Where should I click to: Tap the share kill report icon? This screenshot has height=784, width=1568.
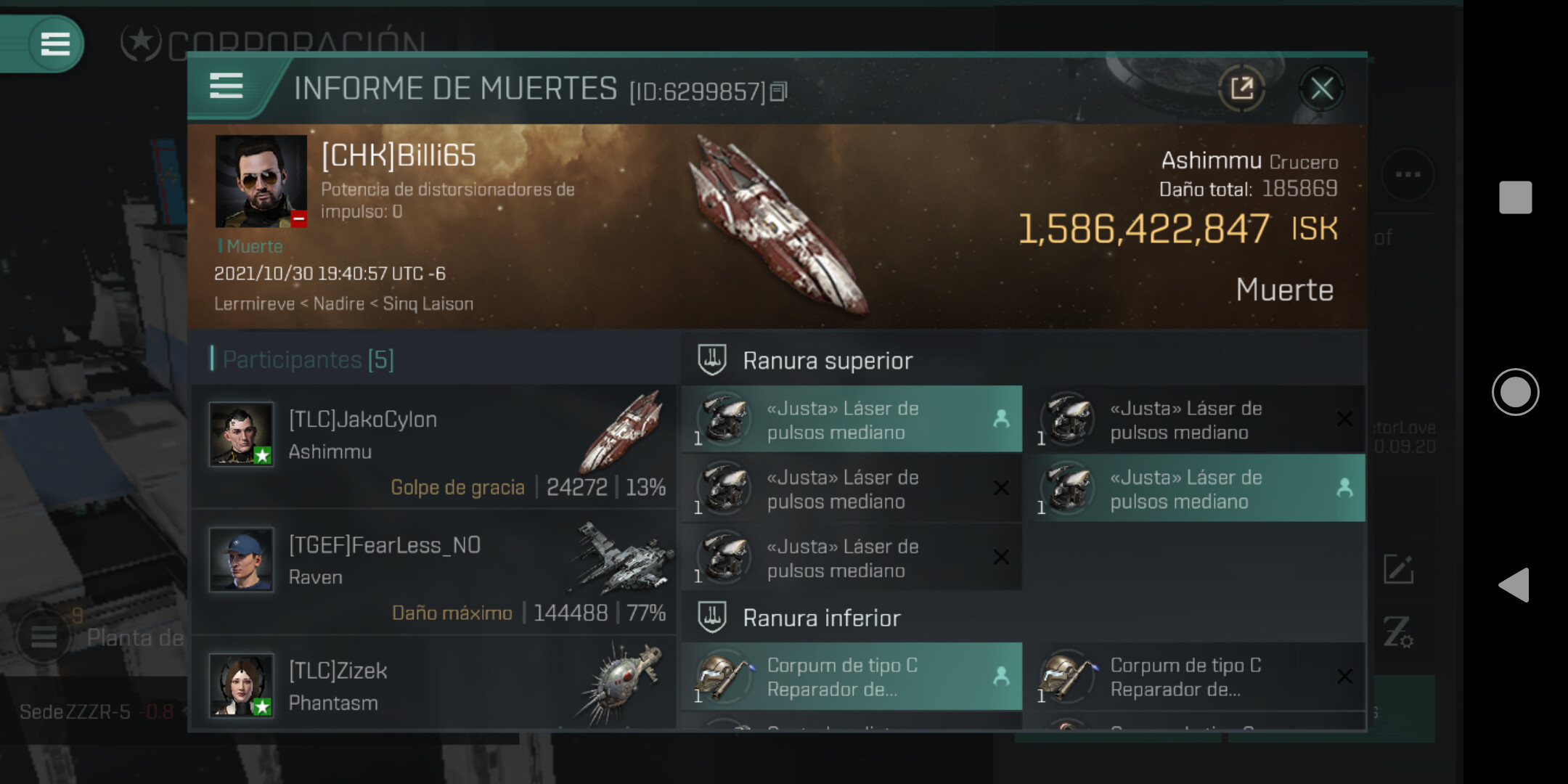tap(1241, 89)
